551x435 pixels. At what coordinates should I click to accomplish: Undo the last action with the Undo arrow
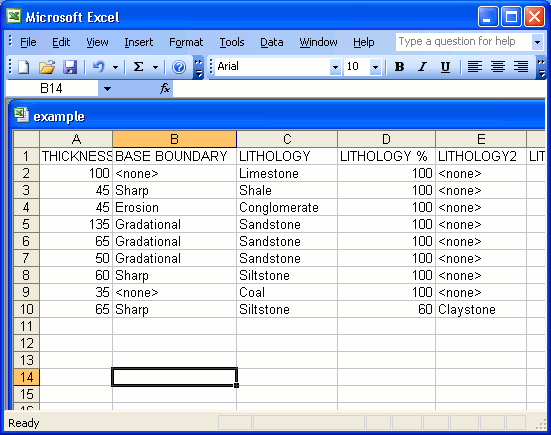tap(99, 67)
